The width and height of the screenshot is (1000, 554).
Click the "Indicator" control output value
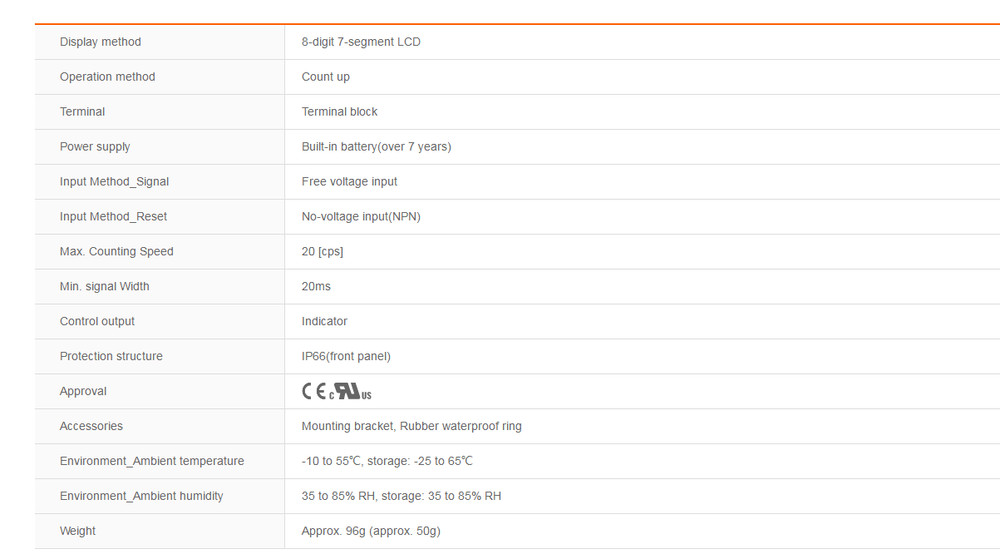tap(324, 322)
